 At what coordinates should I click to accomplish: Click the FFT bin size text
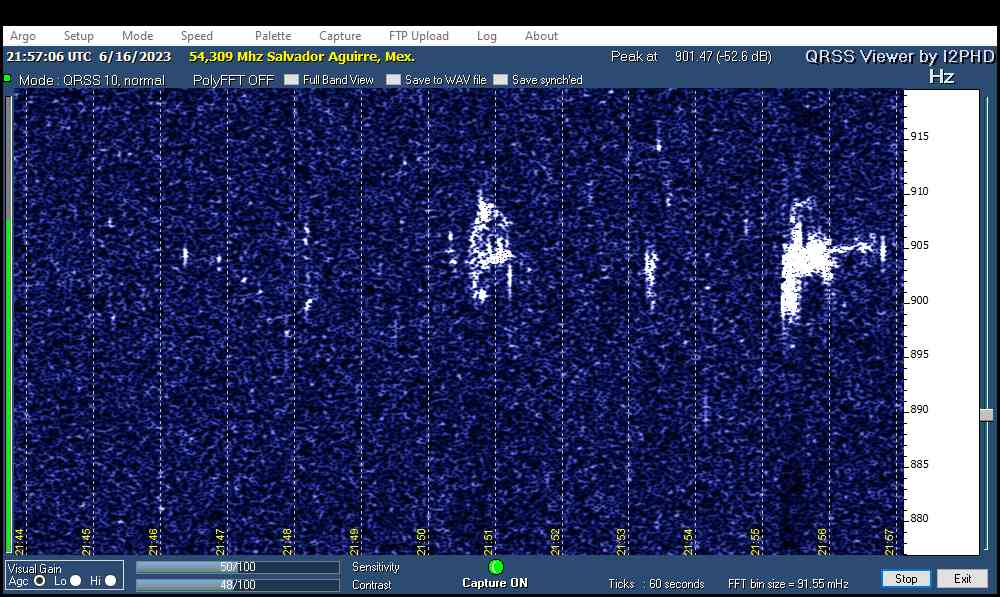point(788,584)
